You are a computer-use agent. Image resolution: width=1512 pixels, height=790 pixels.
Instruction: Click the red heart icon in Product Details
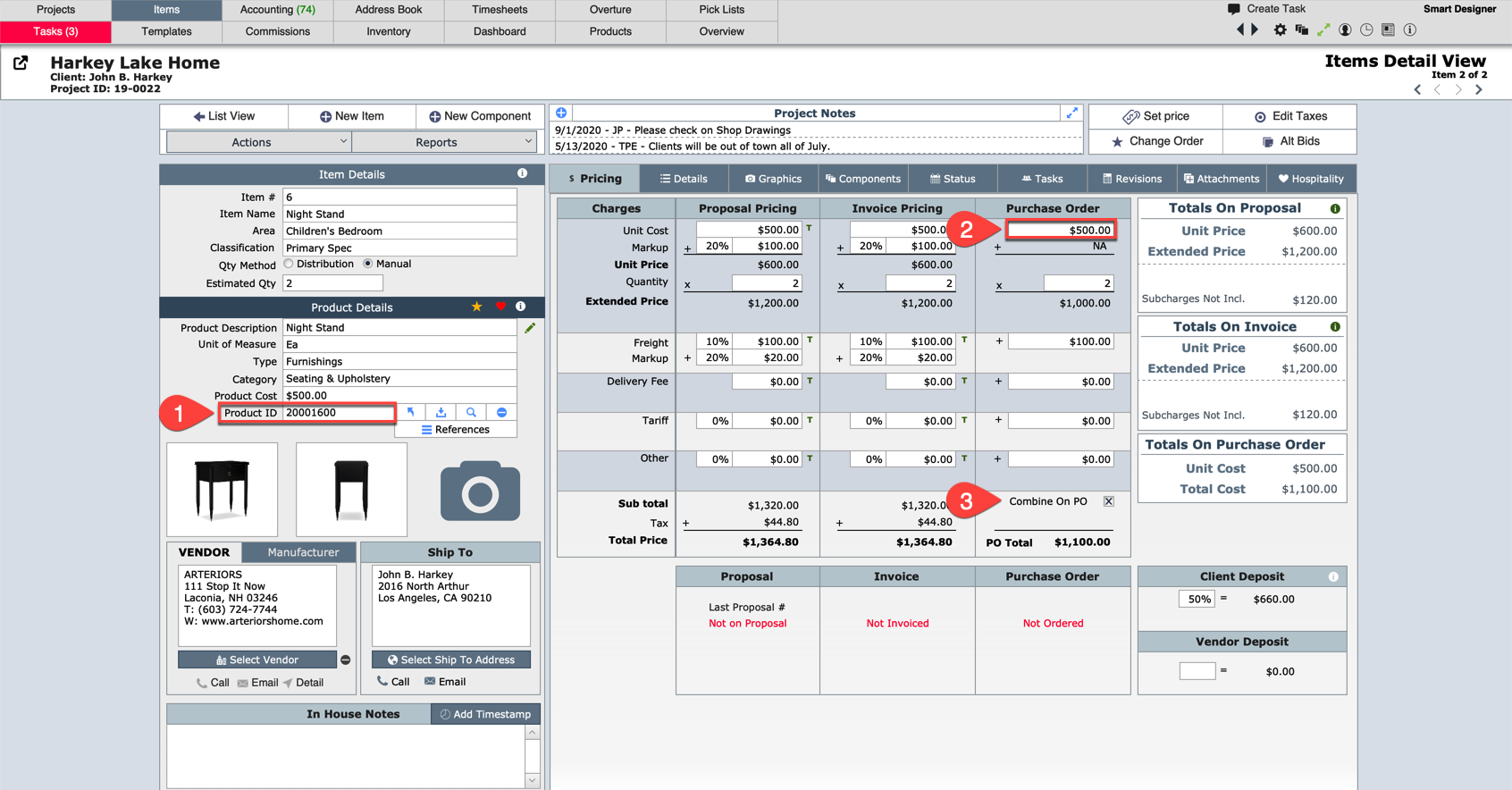tap(500, 307)
